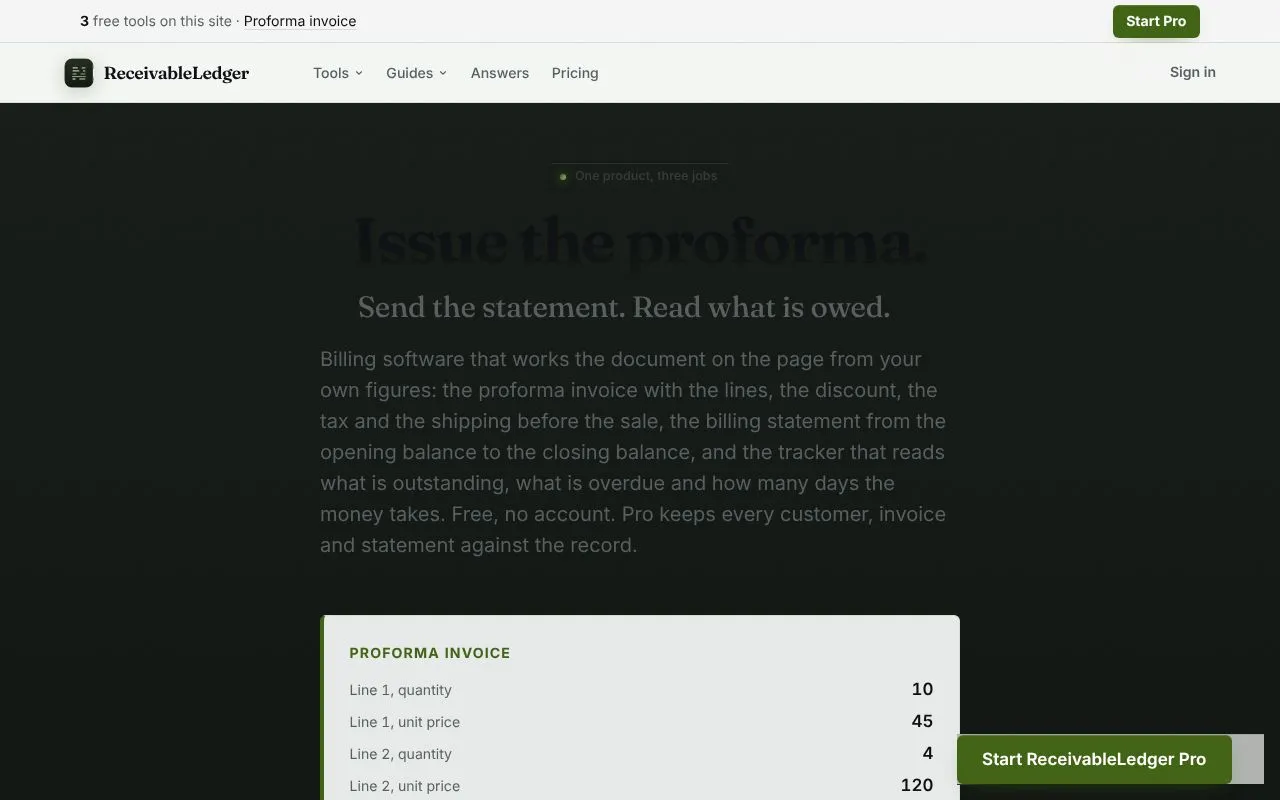Image resolution: width=1280 pixels, height=800 pixels.
Task: Select the Line 1, quantity value 10
Action: tap(922, 689)
